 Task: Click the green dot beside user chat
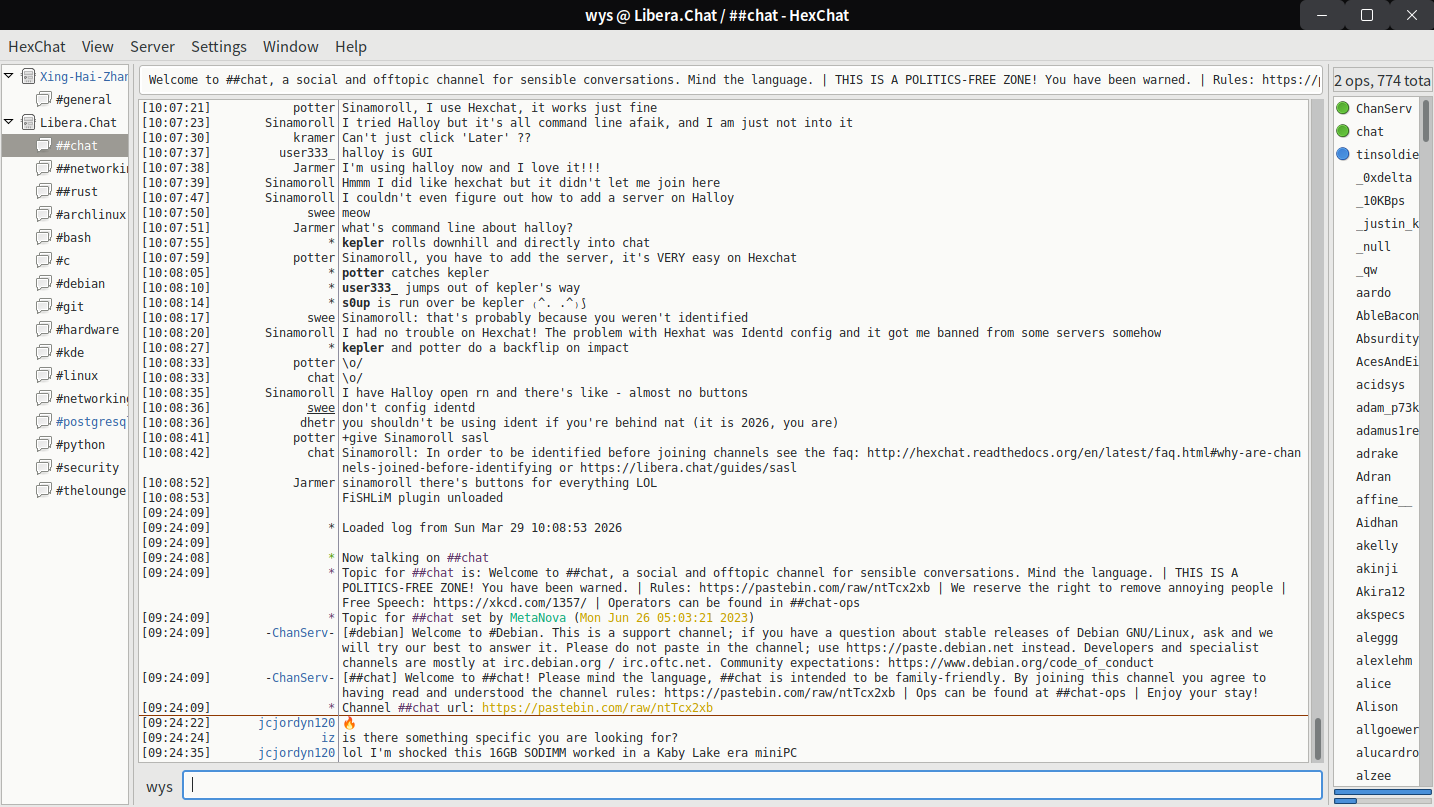(x=1342, y=131)
